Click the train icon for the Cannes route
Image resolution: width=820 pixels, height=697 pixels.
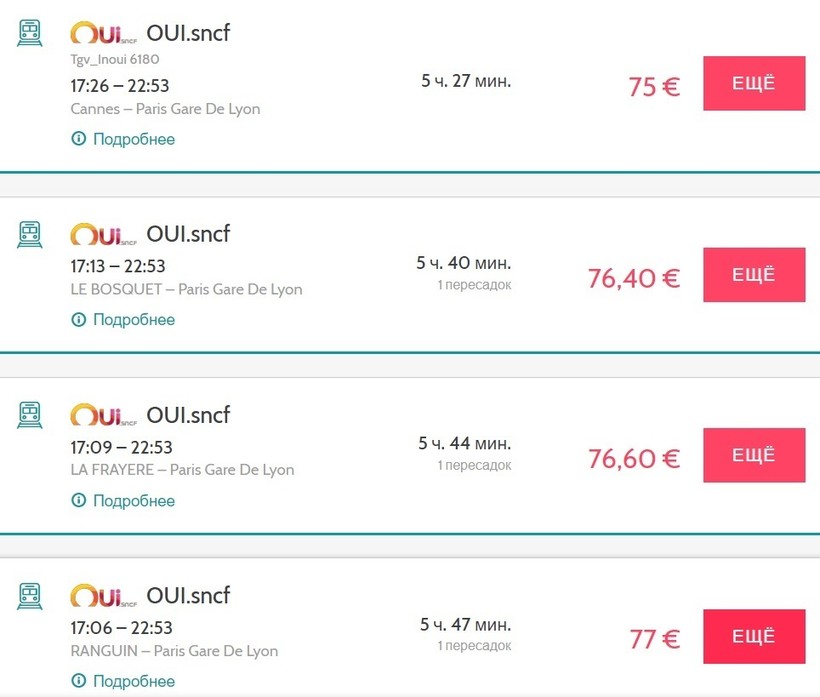31,32
